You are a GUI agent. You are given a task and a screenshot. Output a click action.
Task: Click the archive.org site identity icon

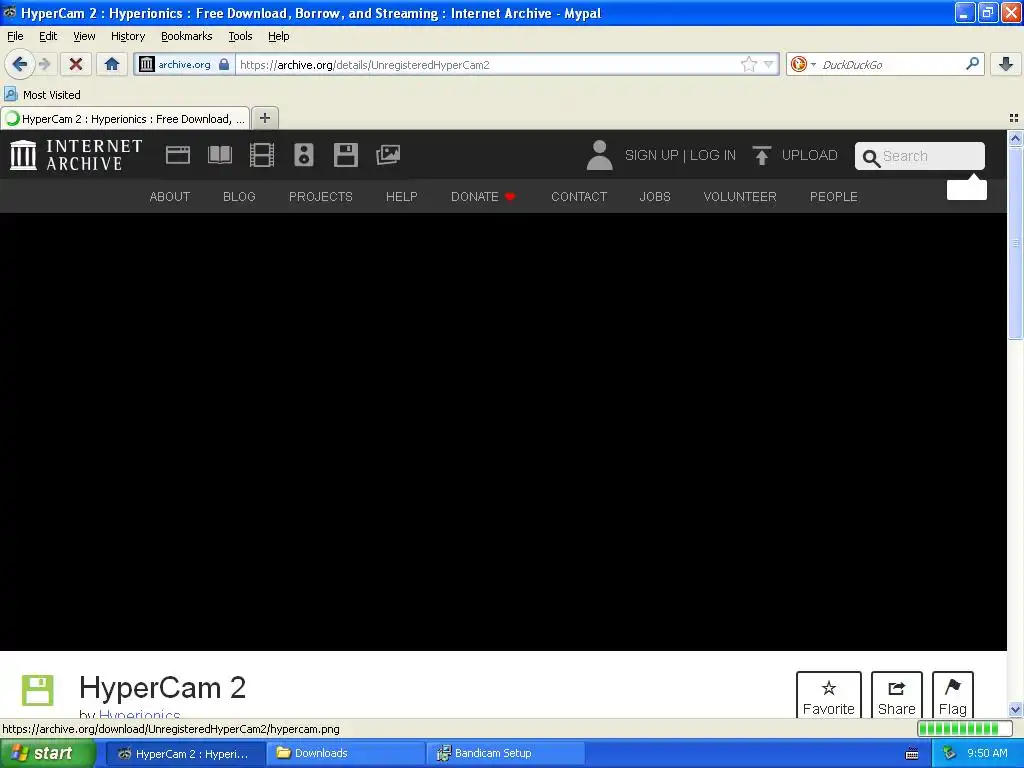(x=147, y=64)
